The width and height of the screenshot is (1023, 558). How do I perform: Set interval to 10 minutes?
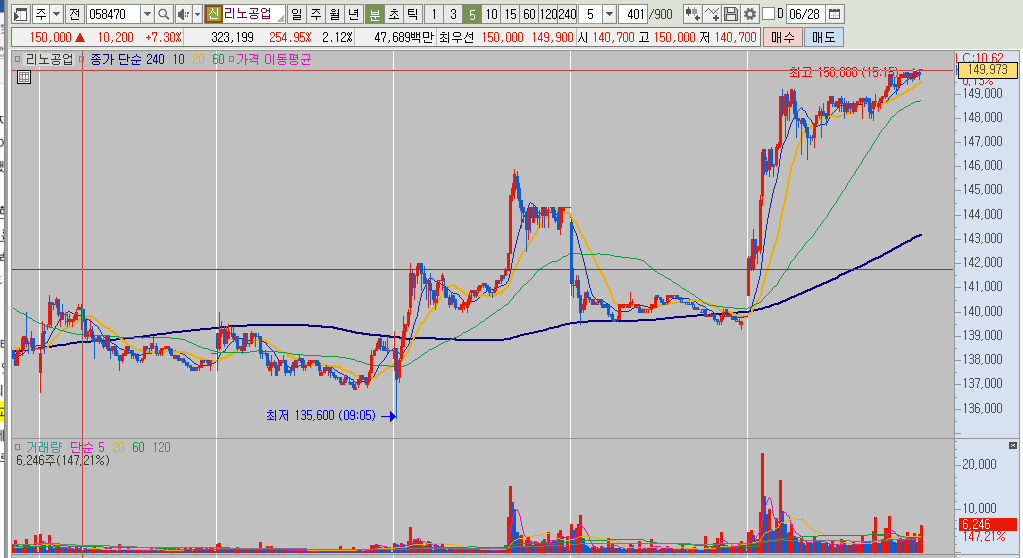coord(491,14)
